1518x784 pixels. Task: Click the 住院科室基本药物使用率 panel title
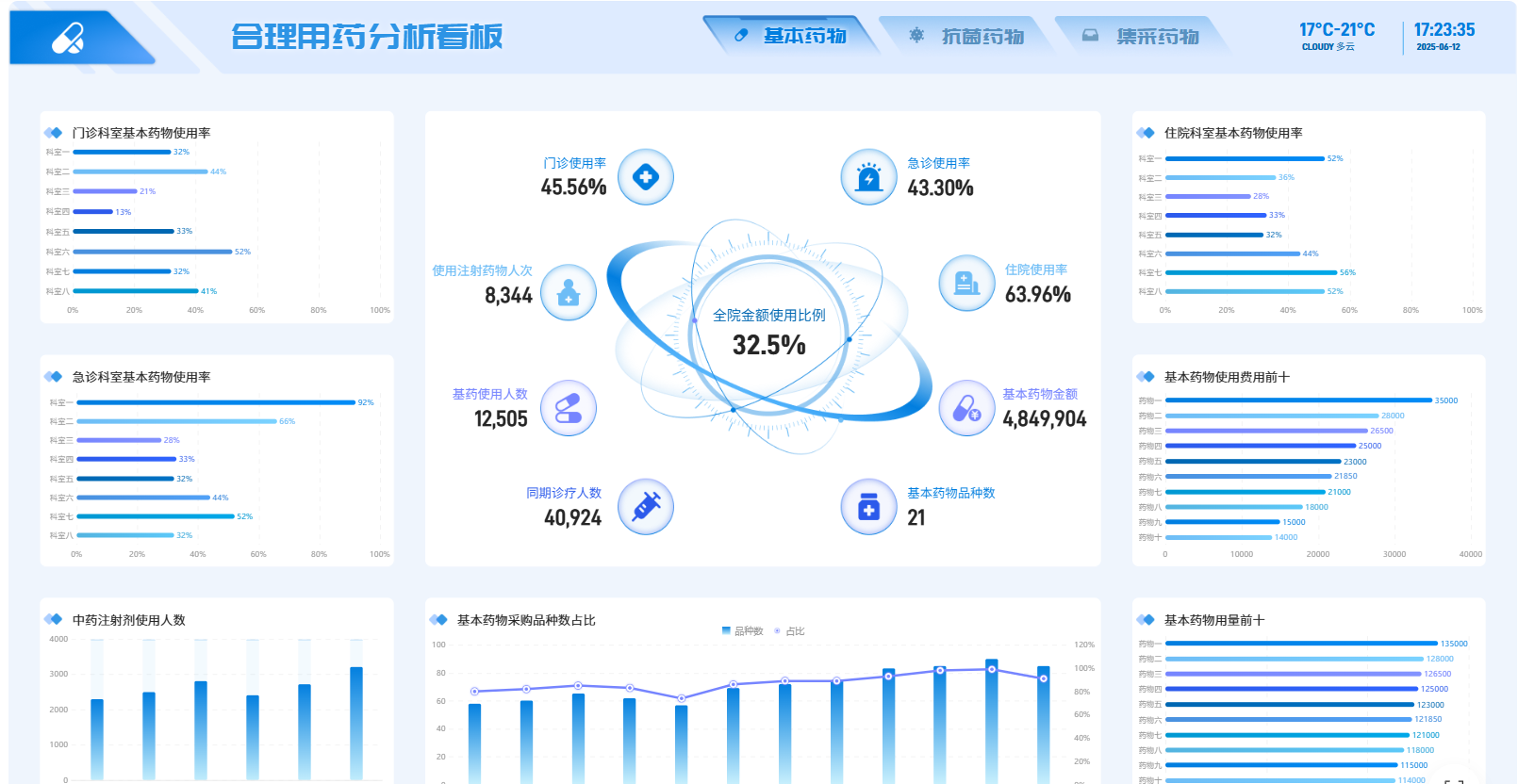1233,133
